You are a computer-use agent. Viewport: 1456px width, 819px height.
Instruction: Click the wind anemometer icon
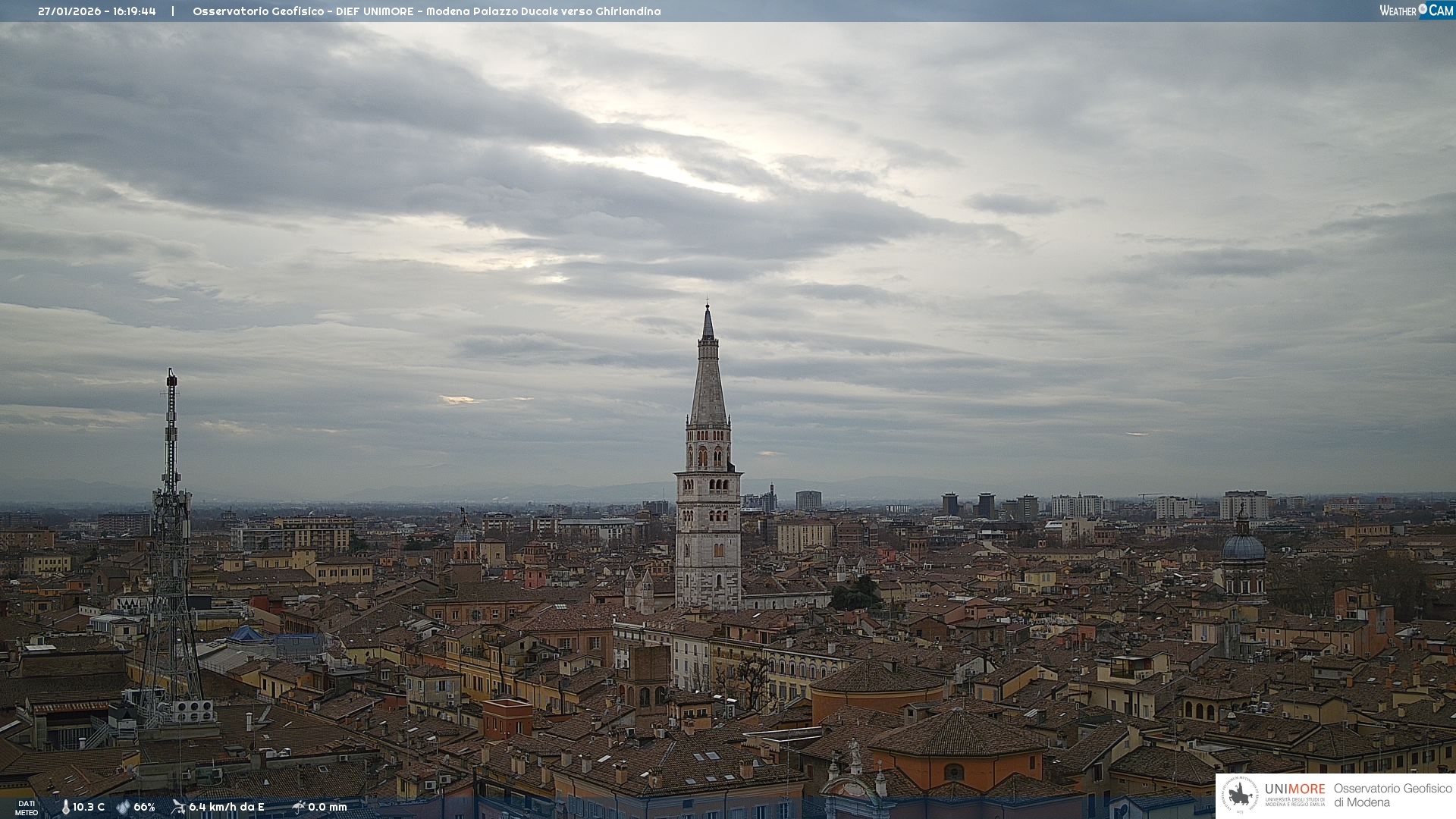tap(178, 807)
